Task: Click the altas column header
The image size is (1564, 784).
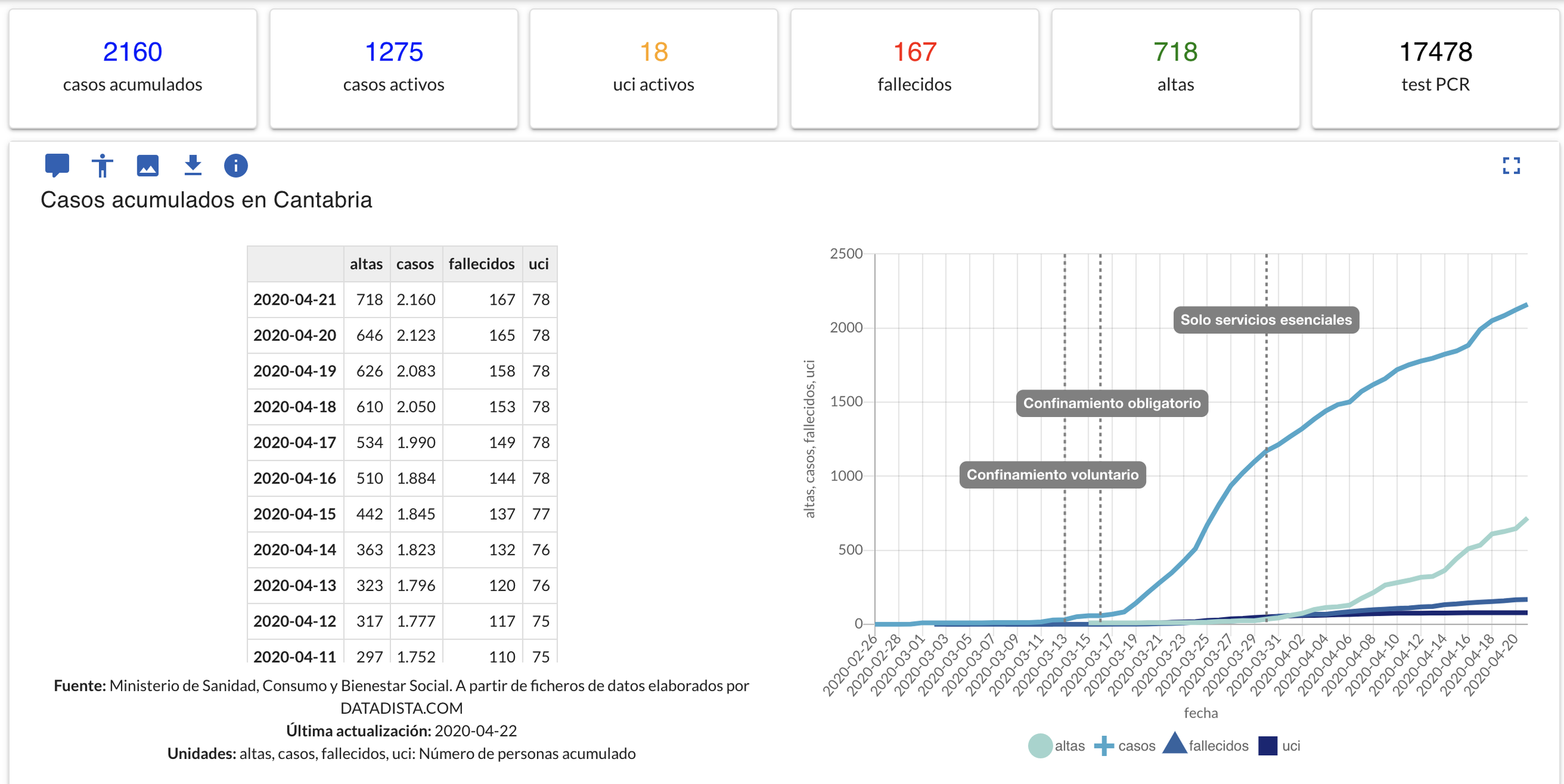Action: pos(366,264)
